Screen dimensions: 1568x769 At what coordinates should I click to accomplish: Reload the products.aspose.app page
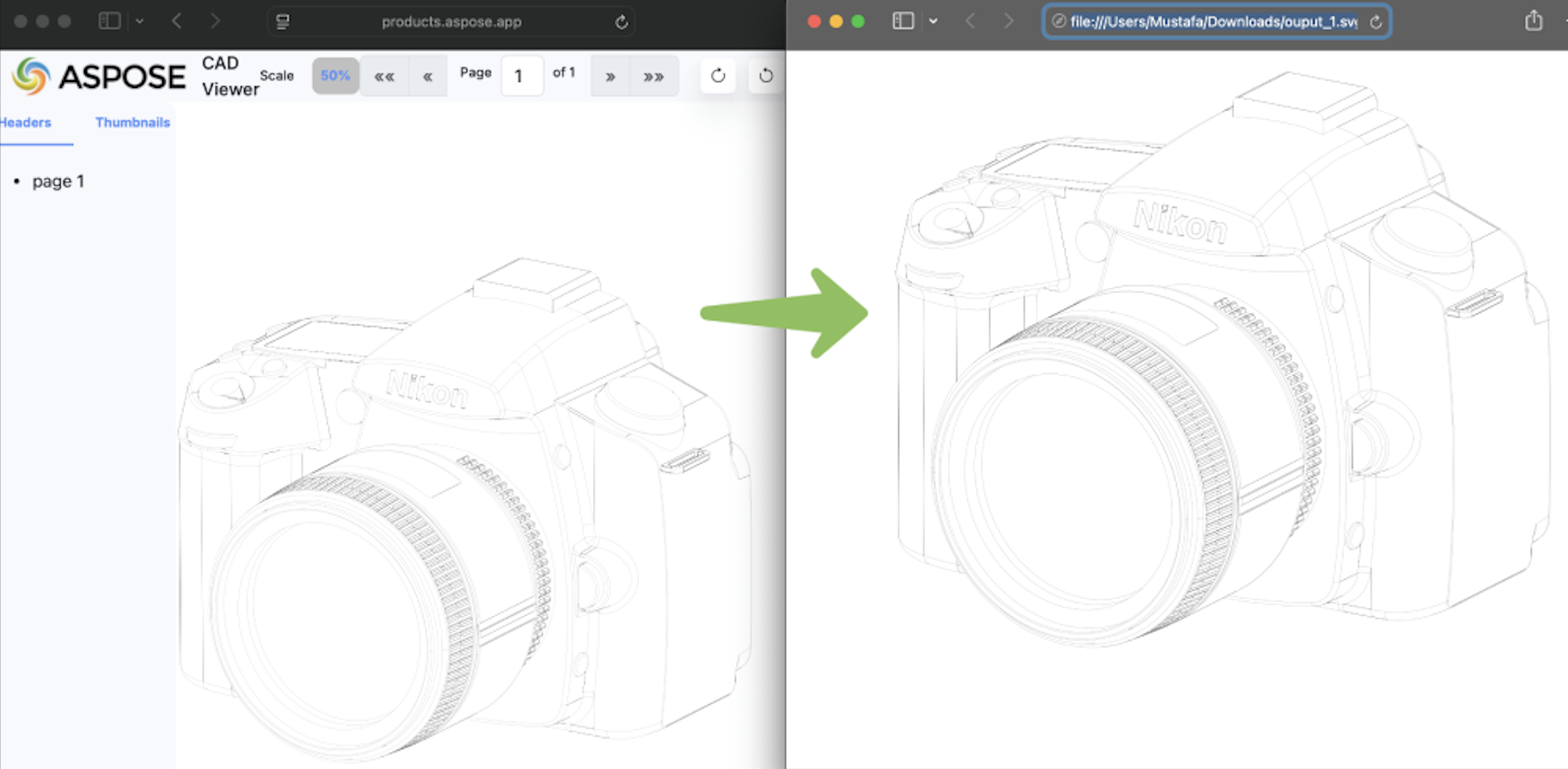[x=621, y=22]
